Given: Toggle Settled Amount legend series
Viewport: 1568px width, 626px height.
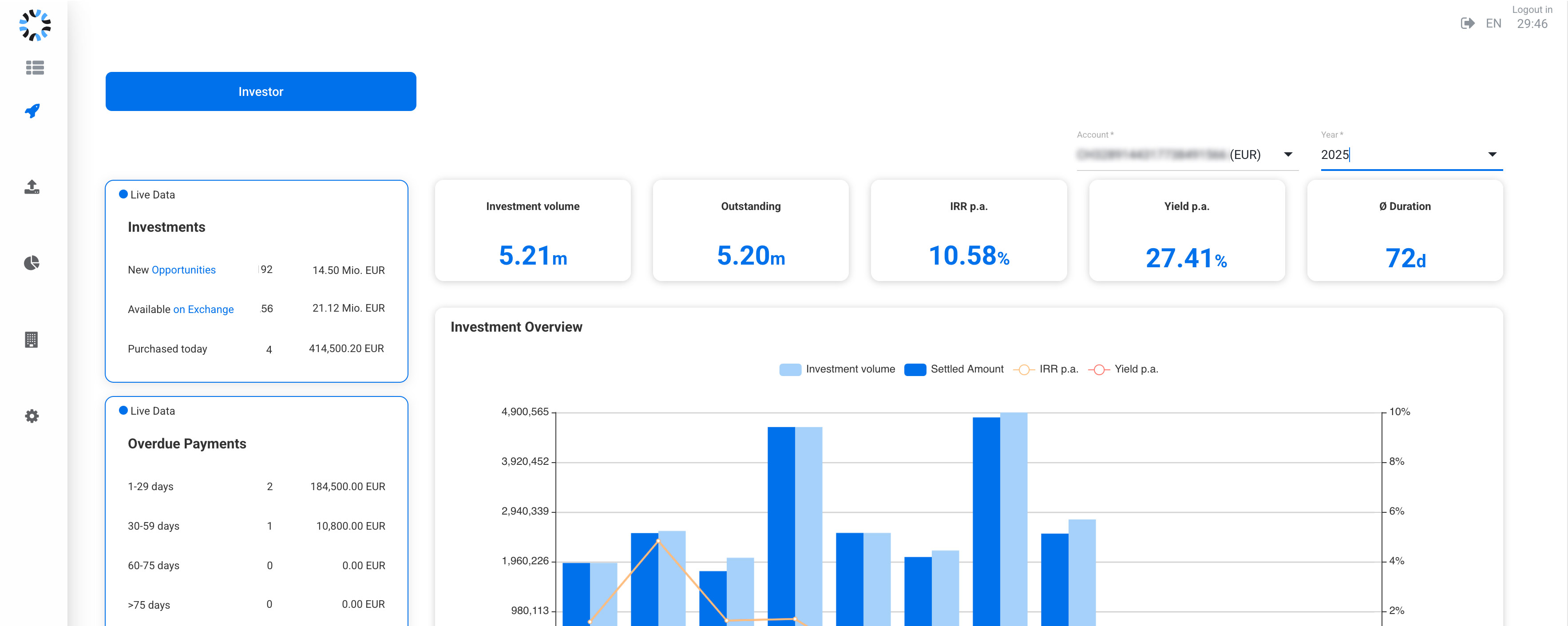Looking at the screenshot, I should [954, 369].
